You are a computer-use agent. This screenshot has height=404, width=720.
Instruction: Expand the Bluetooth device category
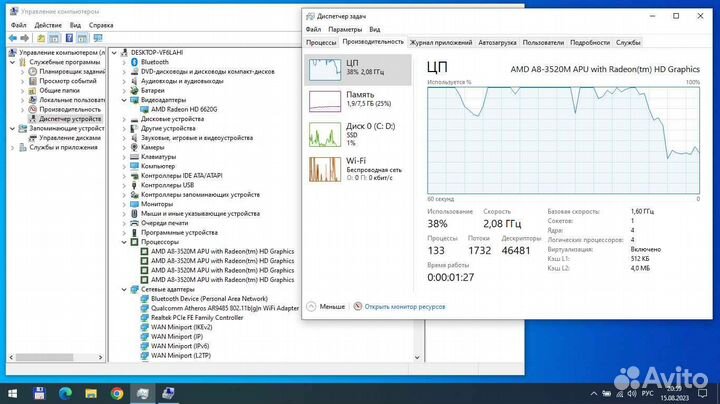point(124,62)
